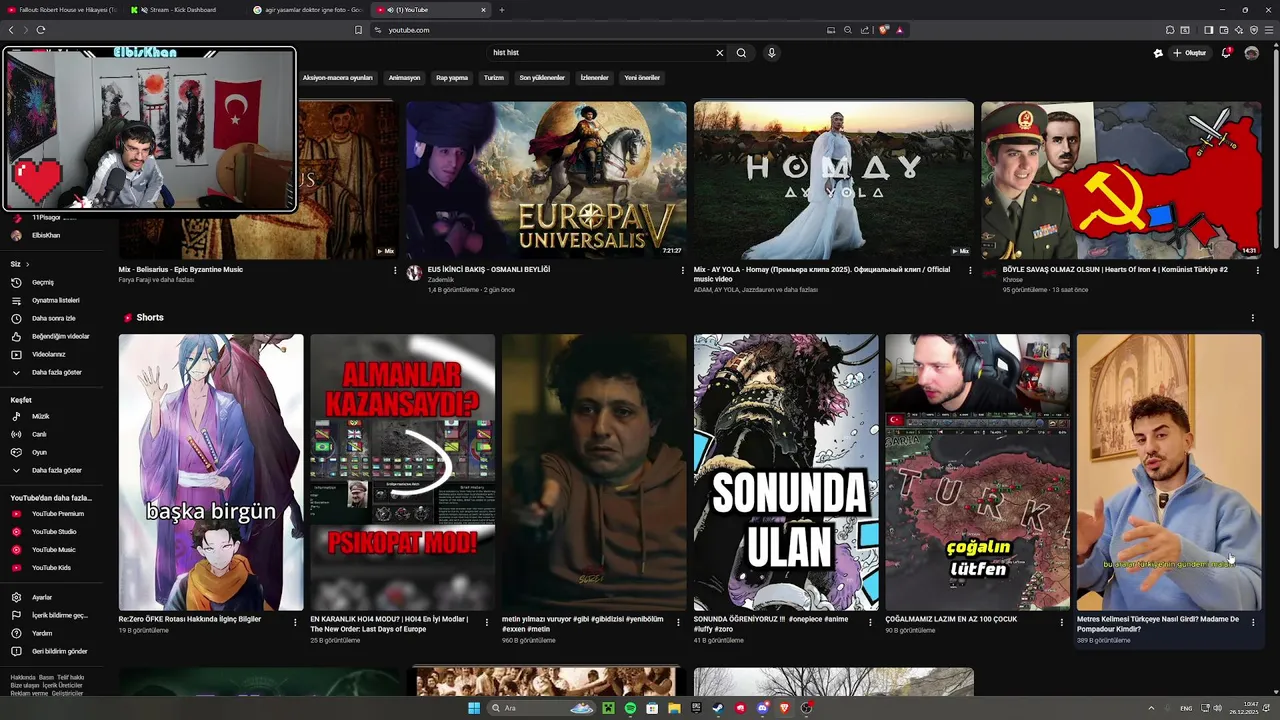Play the Europa Universalis V video thumbnail
The image size is (1280, 720).
pos(546,180)
